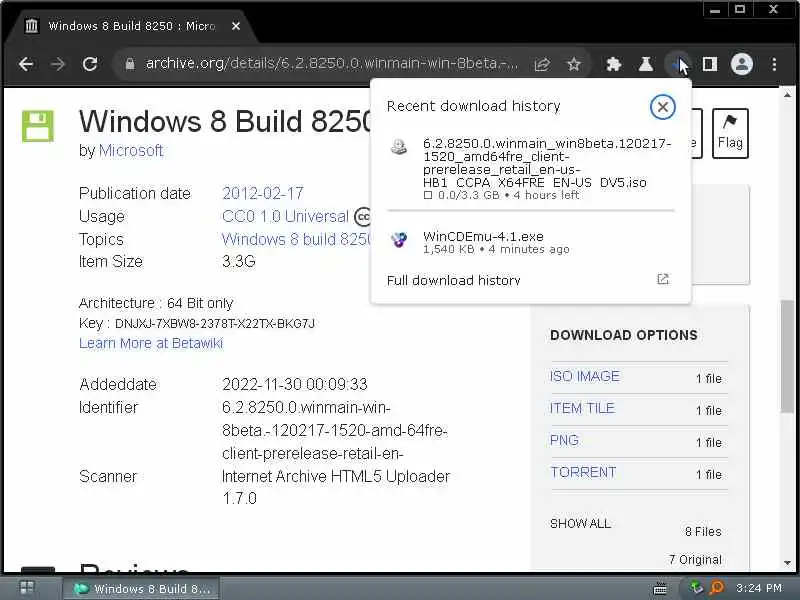The height and width of the screenshot is (600, 800).
Task: Open the WinCDEmu-4.1.exe download entry
Action: coord(531,242)
